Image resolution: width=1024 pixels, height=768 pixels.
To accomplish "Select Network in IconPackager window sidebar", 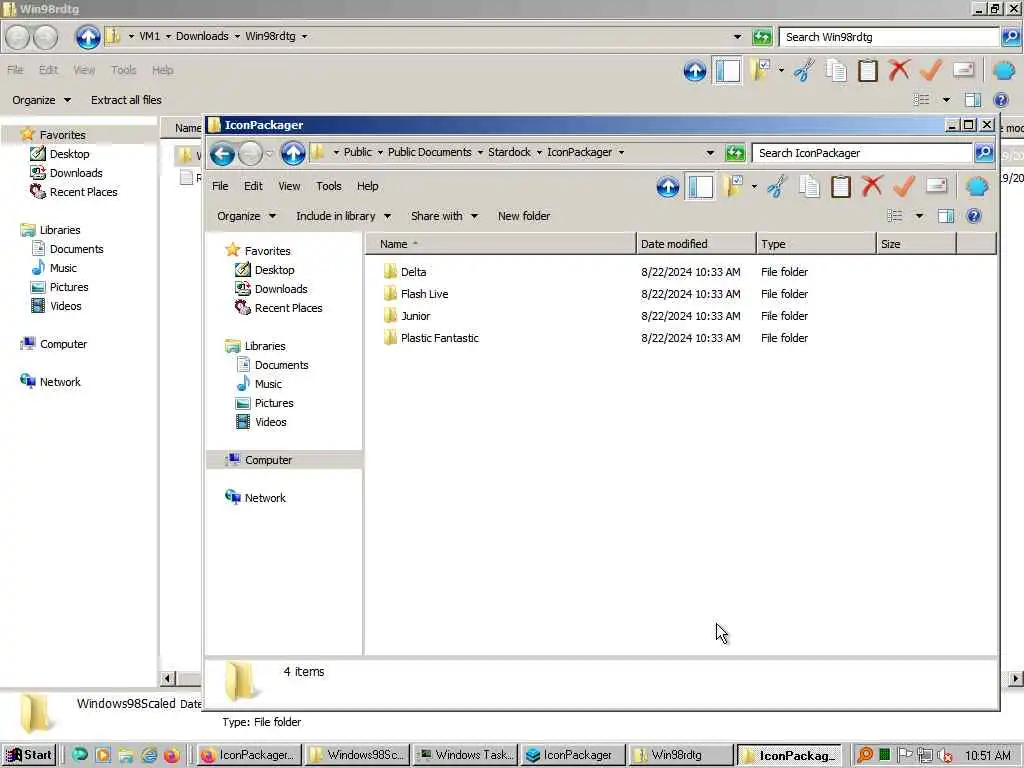I will point(265,498).
